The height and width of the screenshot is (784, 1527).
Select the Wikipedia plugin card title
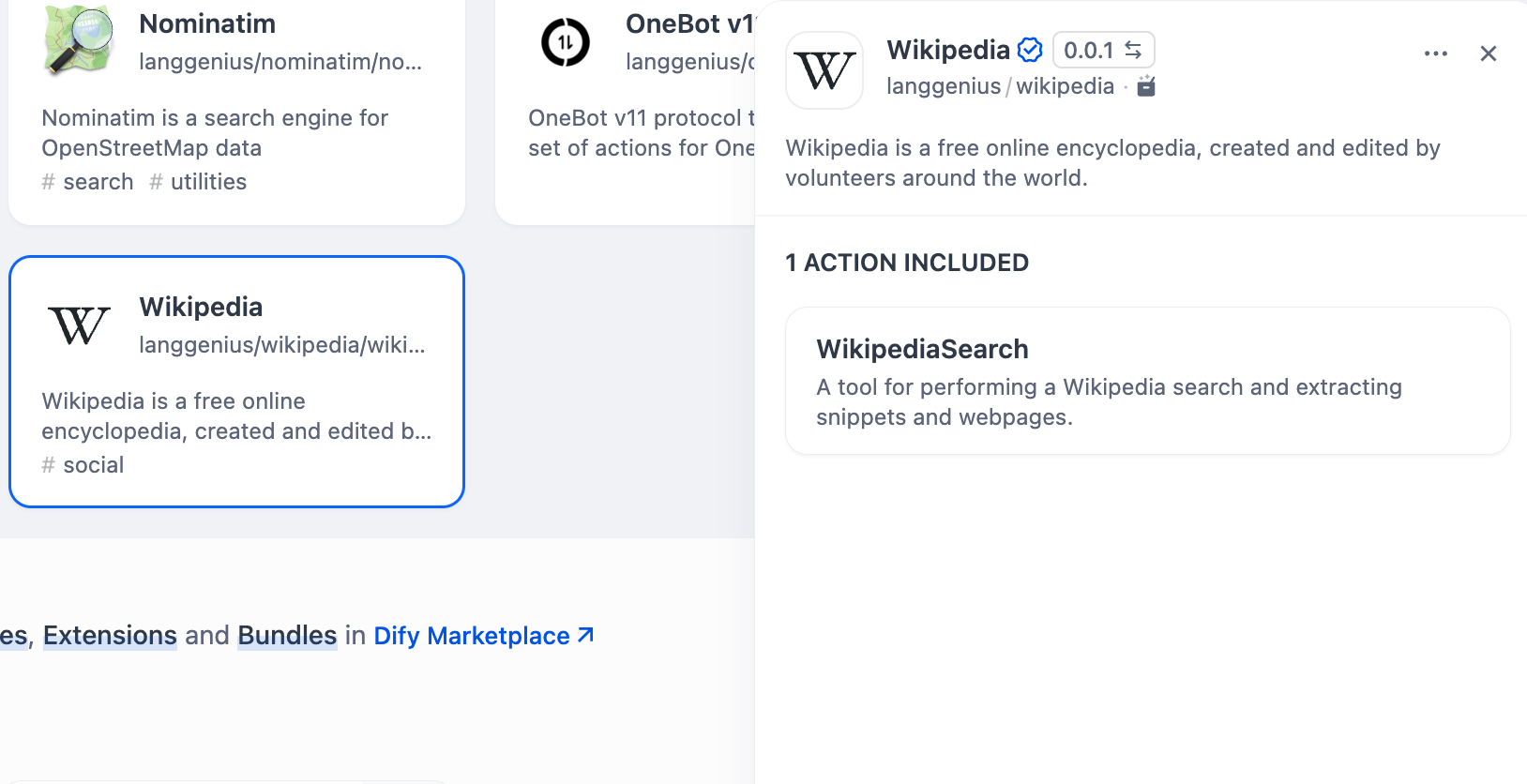(201, 307)
